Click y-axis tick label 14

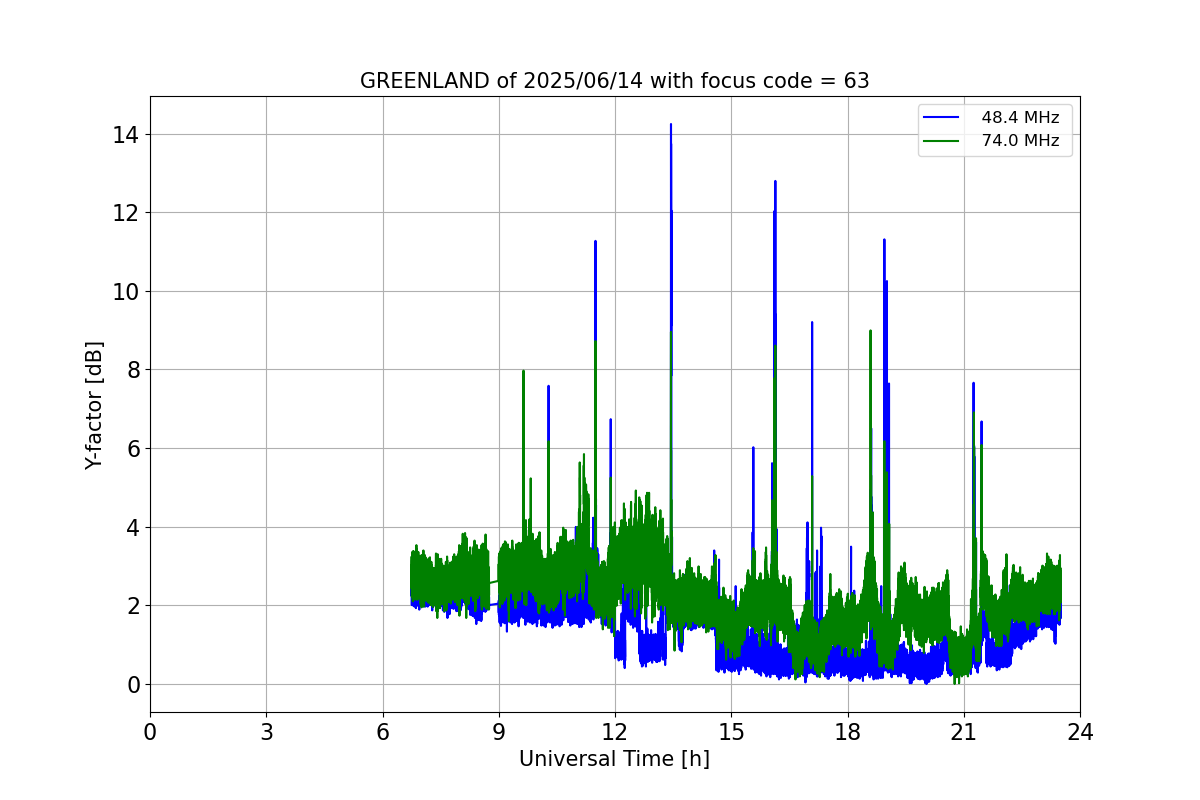pyautogui.click(x=128, y=134)
